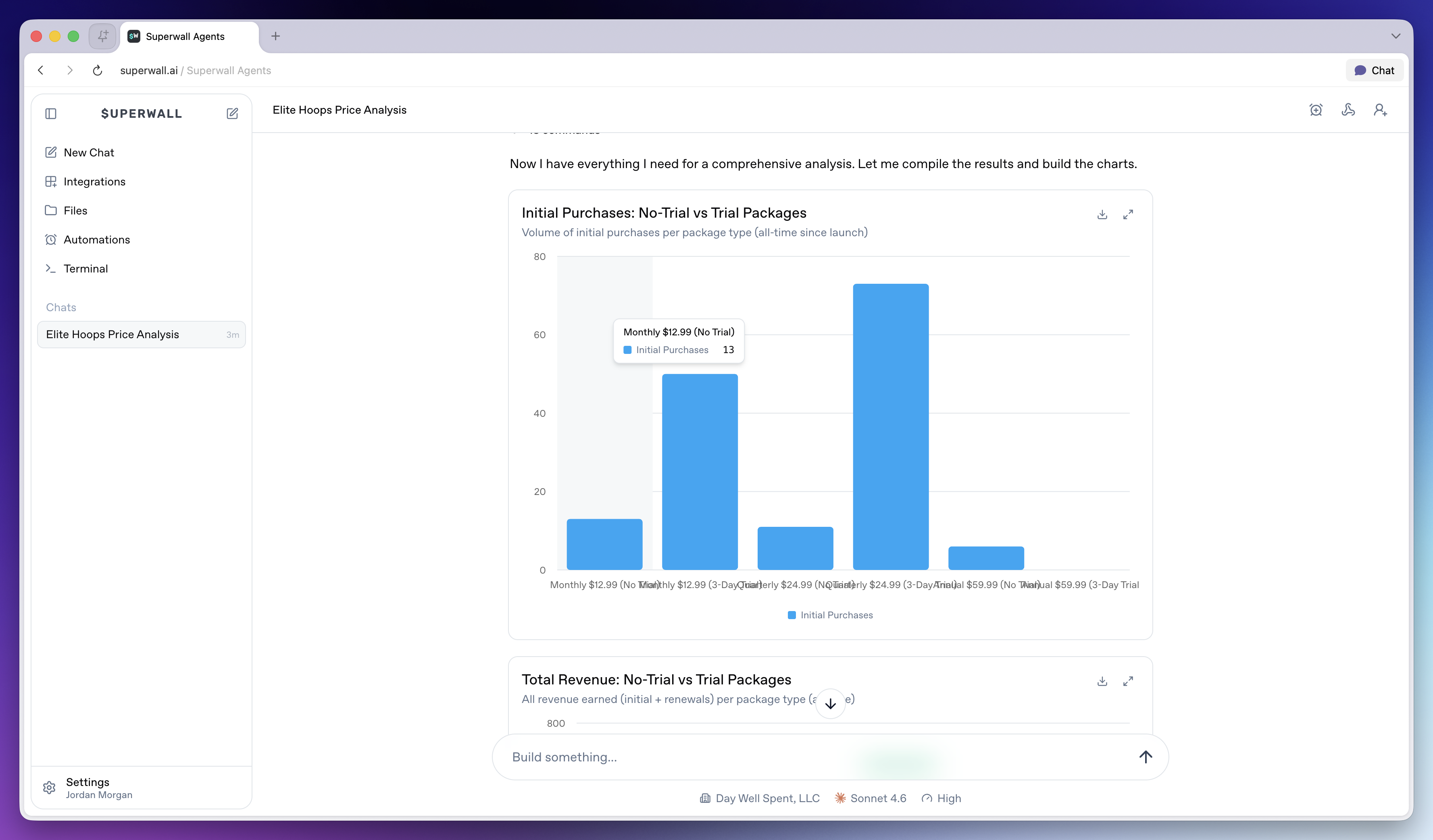Open the Sonnet 4.6 model selector

(871, 798)
